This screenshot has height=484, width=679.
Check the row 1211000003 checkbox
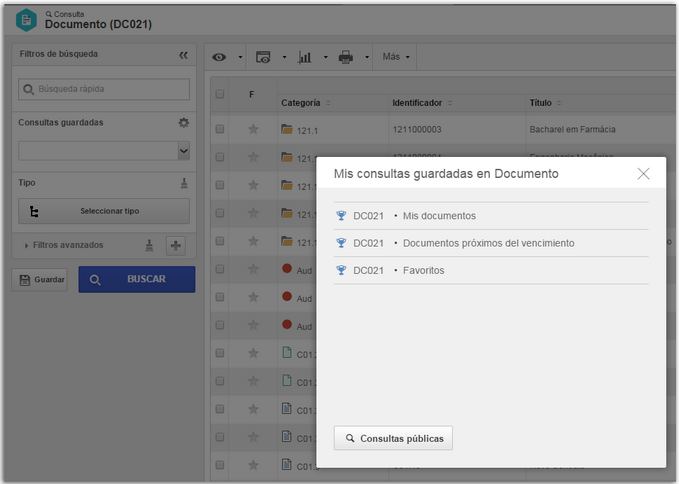coord(220,129)
